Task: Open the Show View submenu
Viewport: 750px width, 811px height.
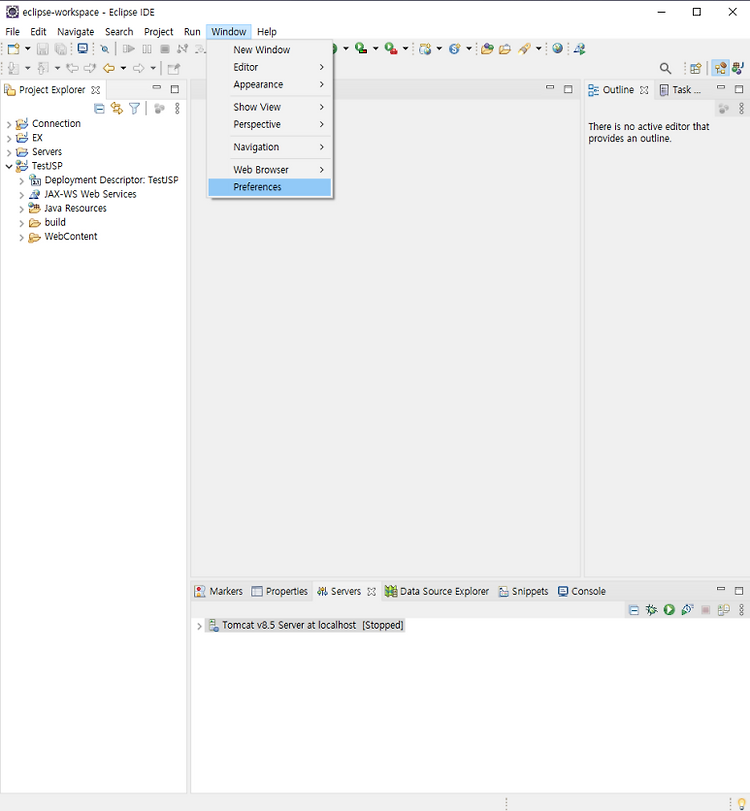Action: [x=269, y=107]
